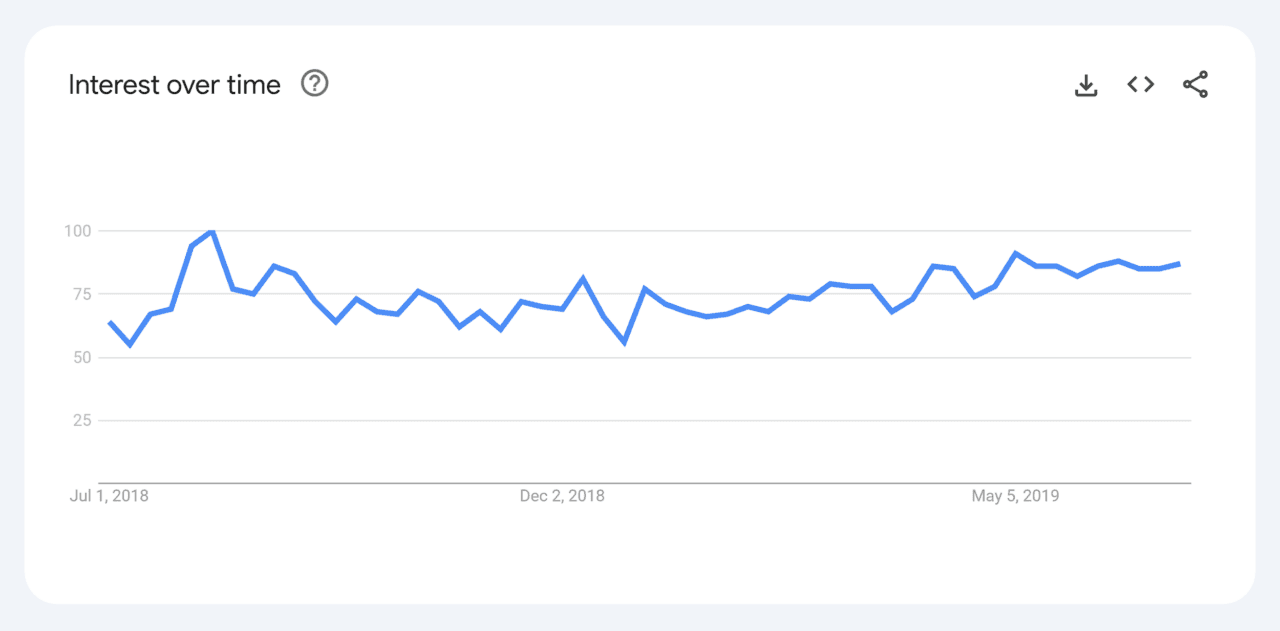
Task: Click the rising trend near May 2019
Action: tap(1017, 255)
